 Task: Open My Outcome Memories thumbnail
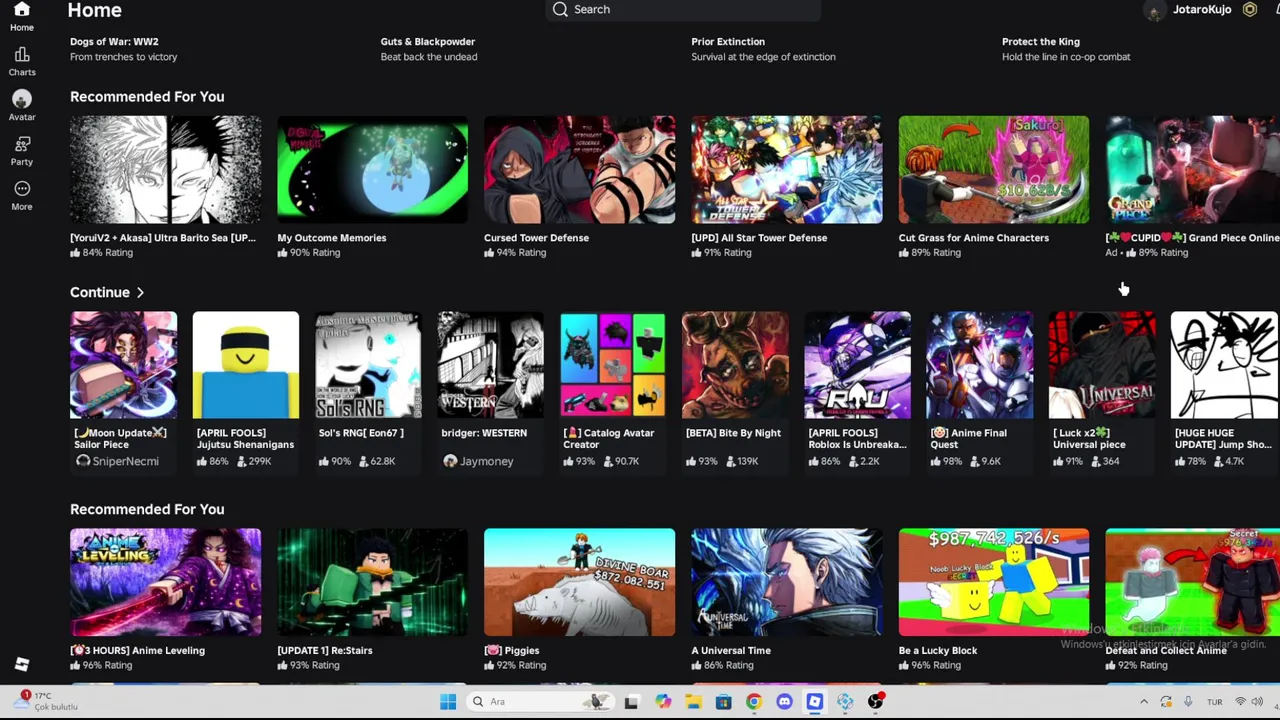[x=372, y=169]
